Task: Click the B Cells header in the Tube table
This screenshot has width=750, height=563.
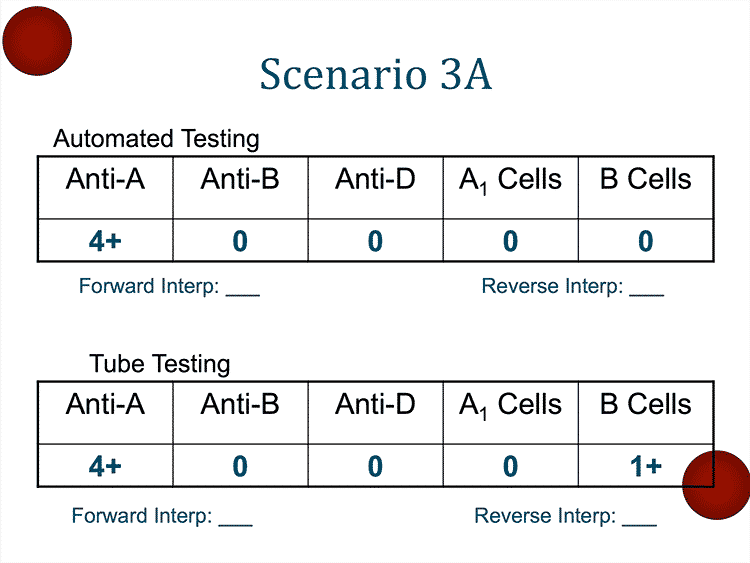Action: tap(645, 405)
